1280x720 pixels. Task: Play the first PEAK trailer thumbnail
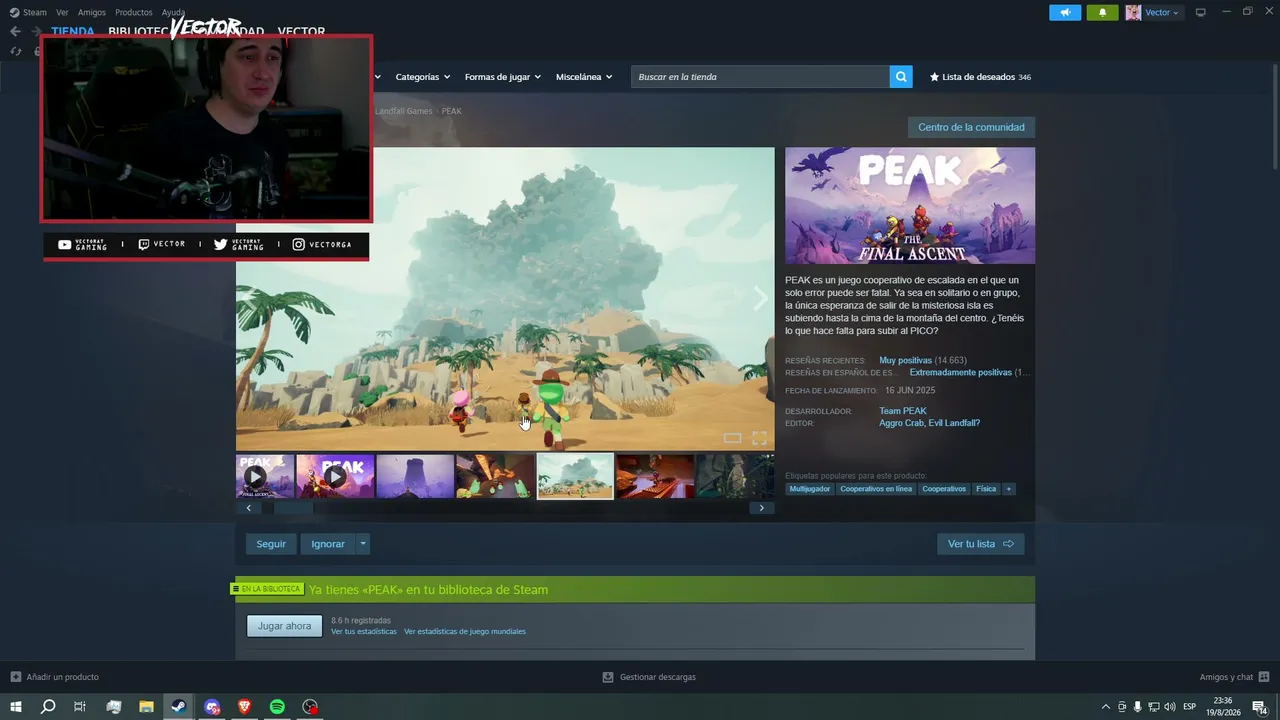pos(265,476)
